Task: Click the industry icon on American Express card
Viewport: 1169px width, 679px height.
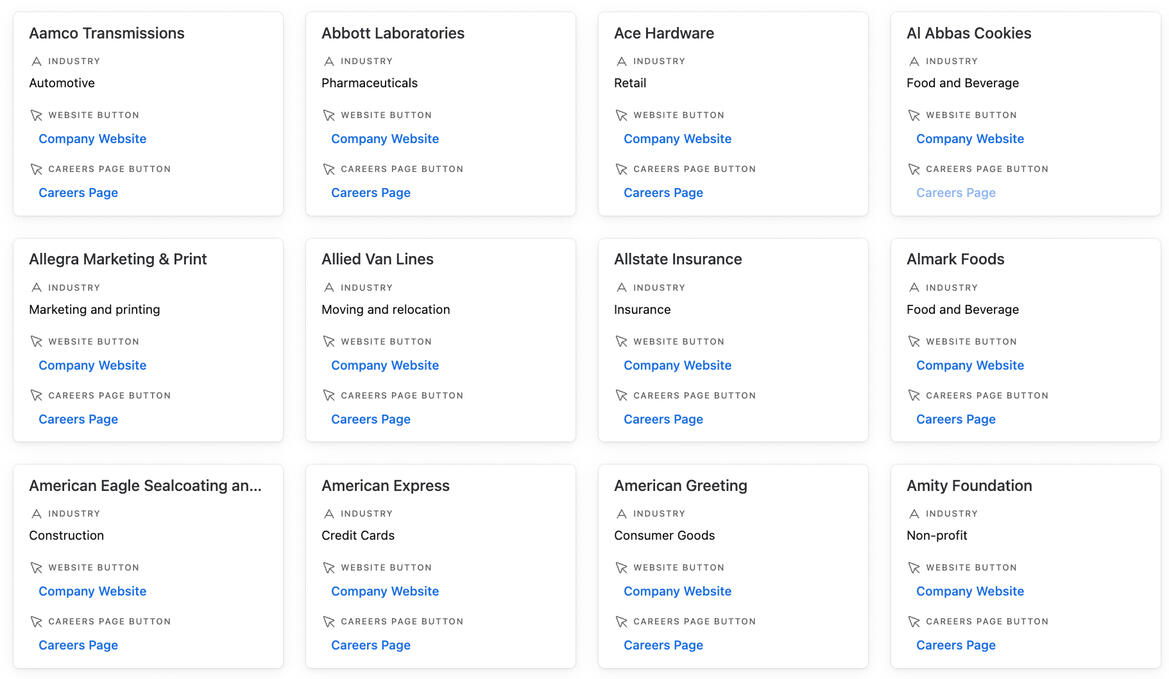Action: point(329,514)
